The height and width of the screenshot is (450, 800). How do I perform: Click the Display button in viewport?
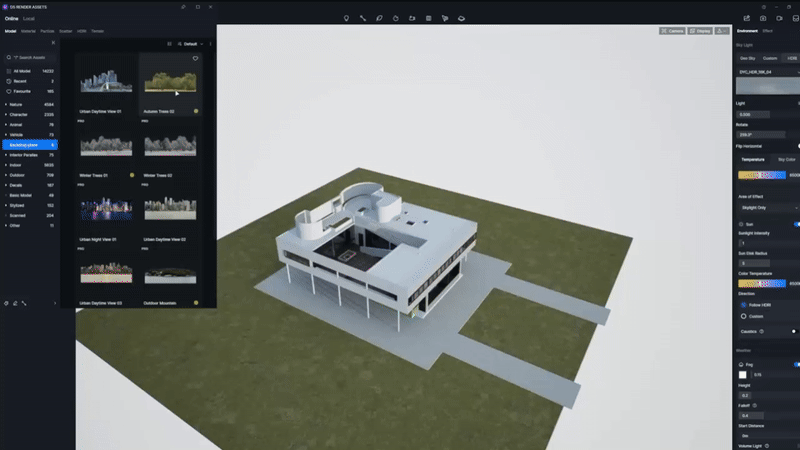pos(700,31)
